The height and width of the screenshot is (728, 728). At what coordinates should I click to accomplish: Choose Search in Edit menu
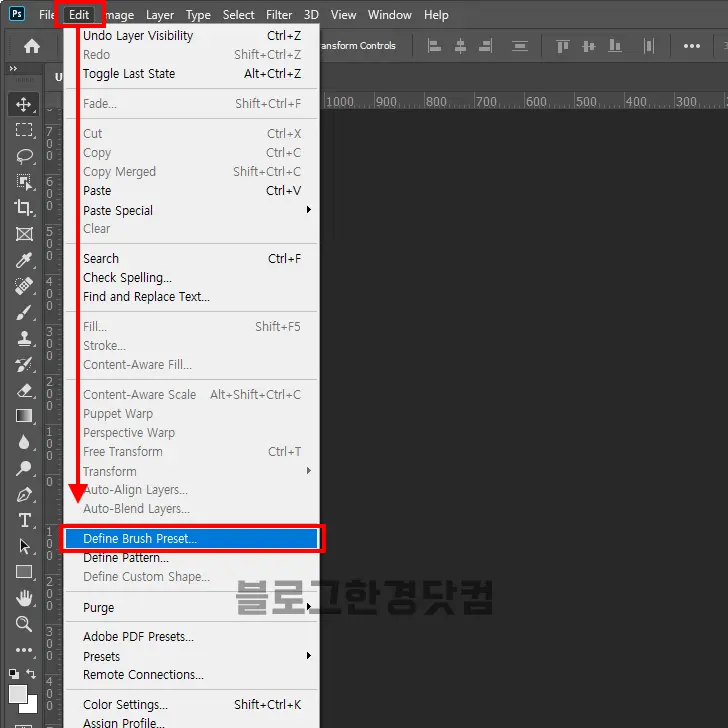point(191,259)
